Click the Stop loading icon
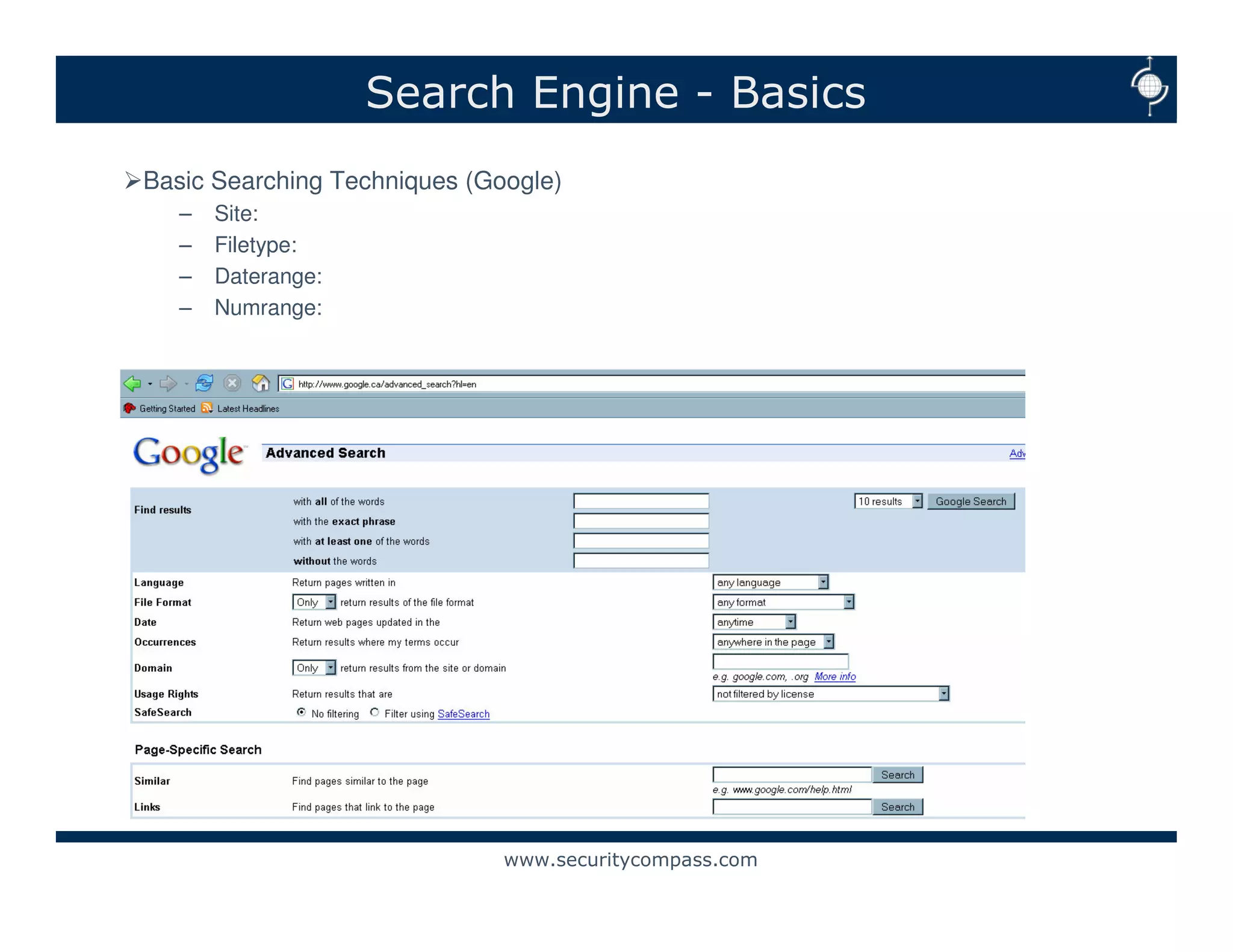 pos(232,383)
